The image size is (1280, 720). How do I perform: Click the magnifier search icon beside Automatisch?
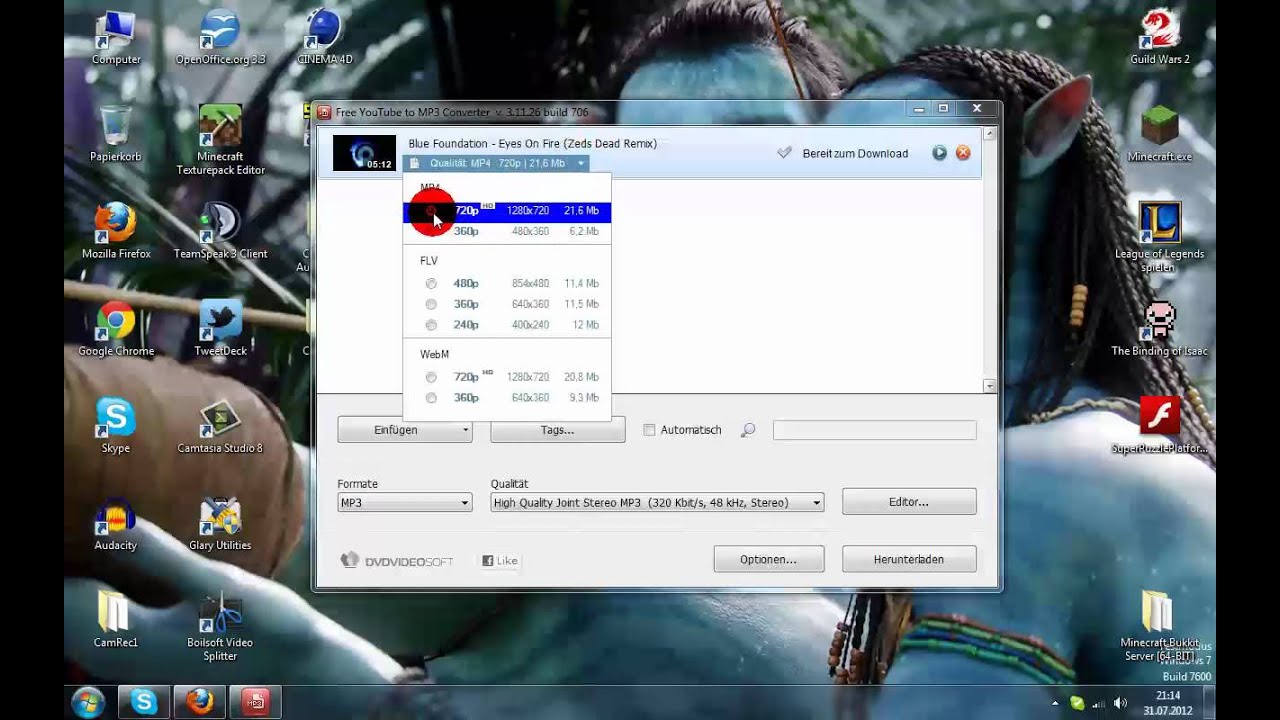click(748, 430)
